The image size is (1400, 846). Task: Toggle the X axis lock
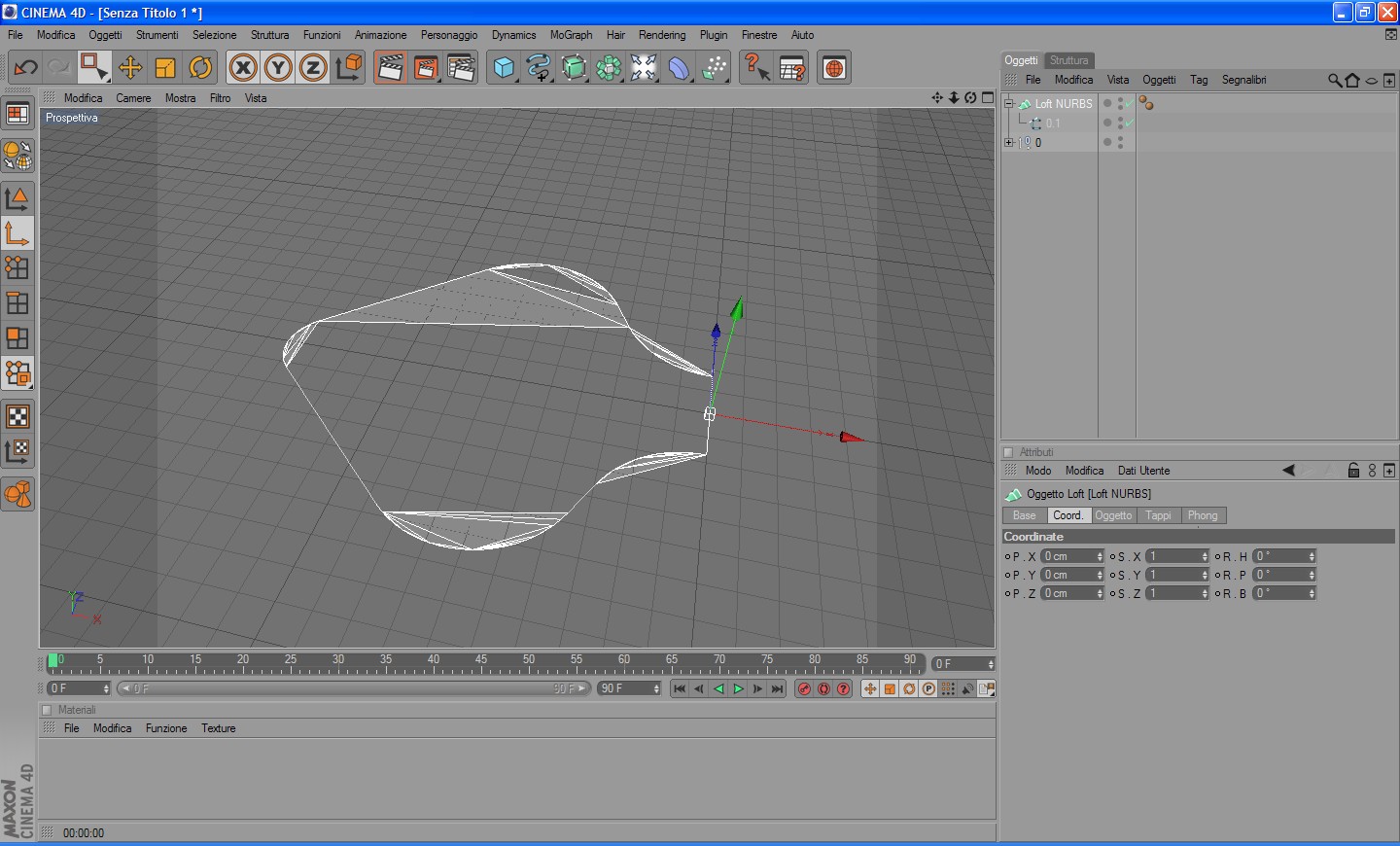243,68
